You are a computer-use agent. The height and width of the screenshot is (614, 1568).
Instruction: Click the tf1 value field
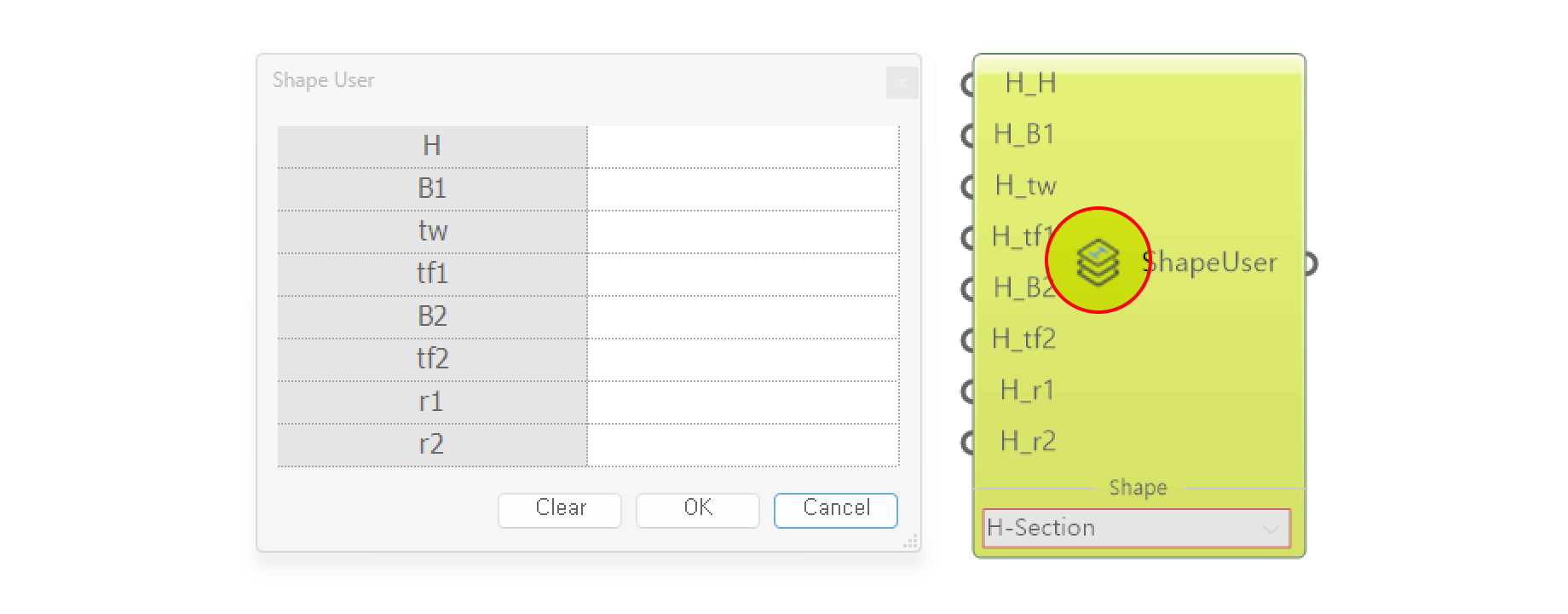[x=742, y=275]
